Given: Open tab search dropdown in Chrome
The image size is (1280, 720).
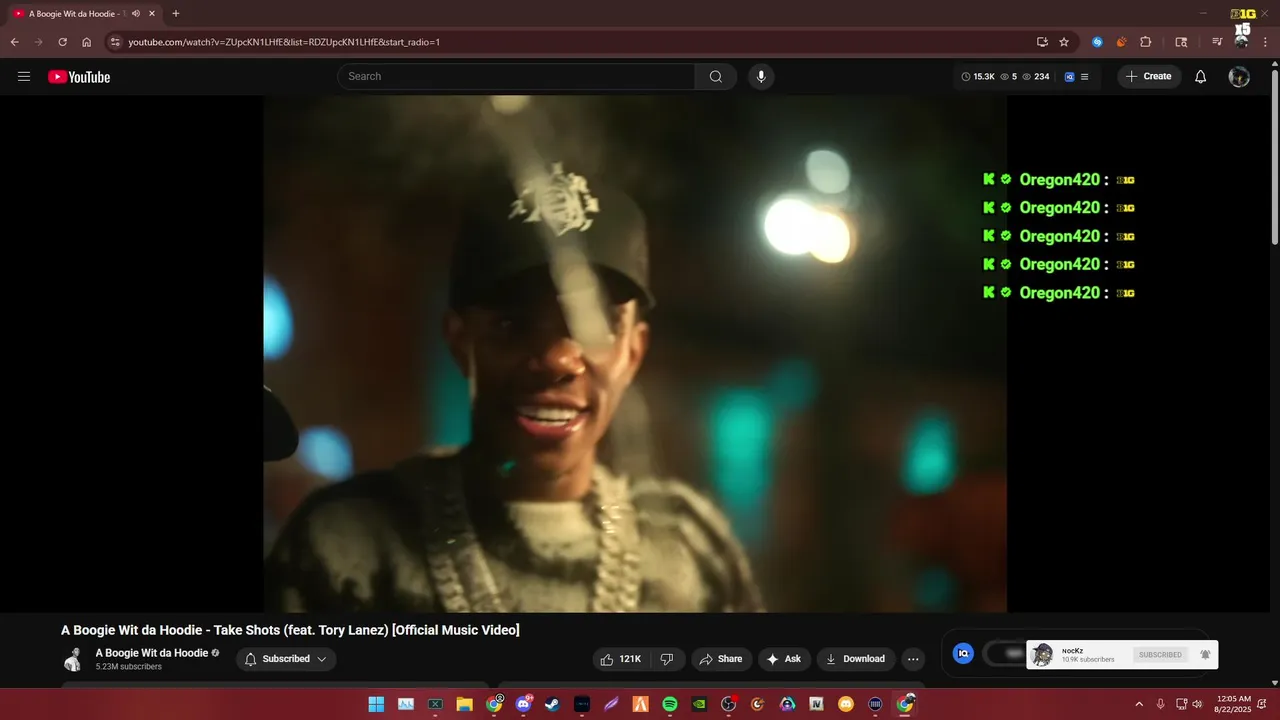Looking at the screenshot, I should point(1181,42).
